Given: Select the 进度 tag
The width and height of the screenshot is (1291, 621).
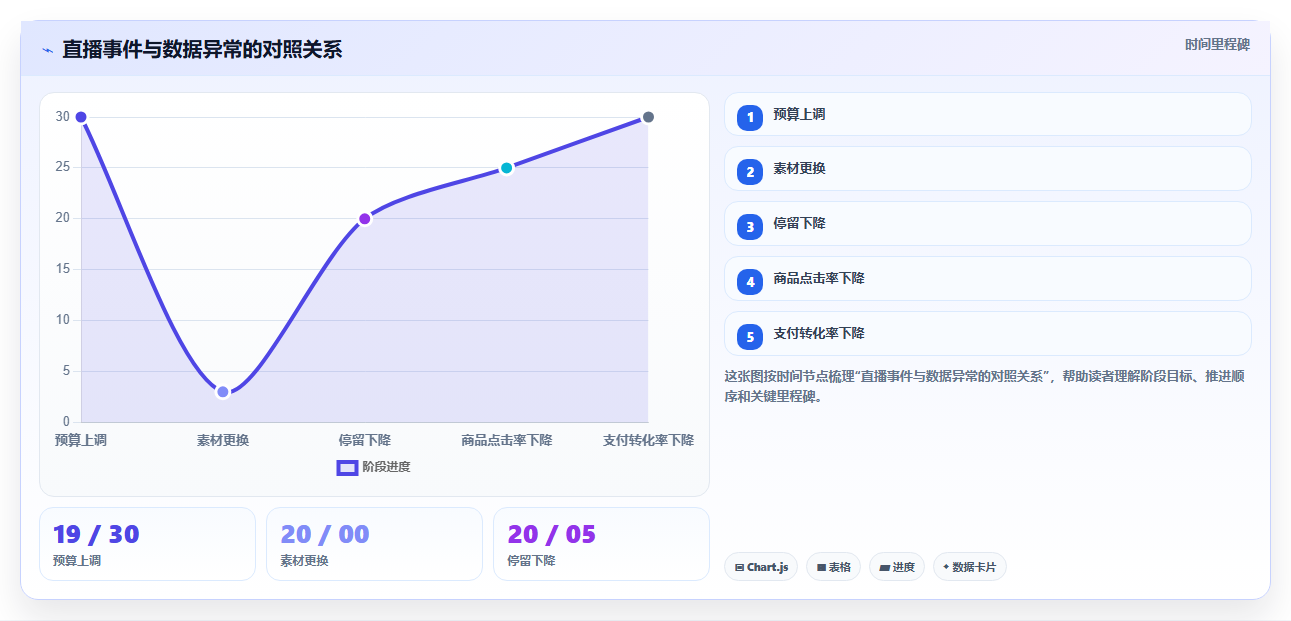Looking at the screenshot, I should (897, 567).
